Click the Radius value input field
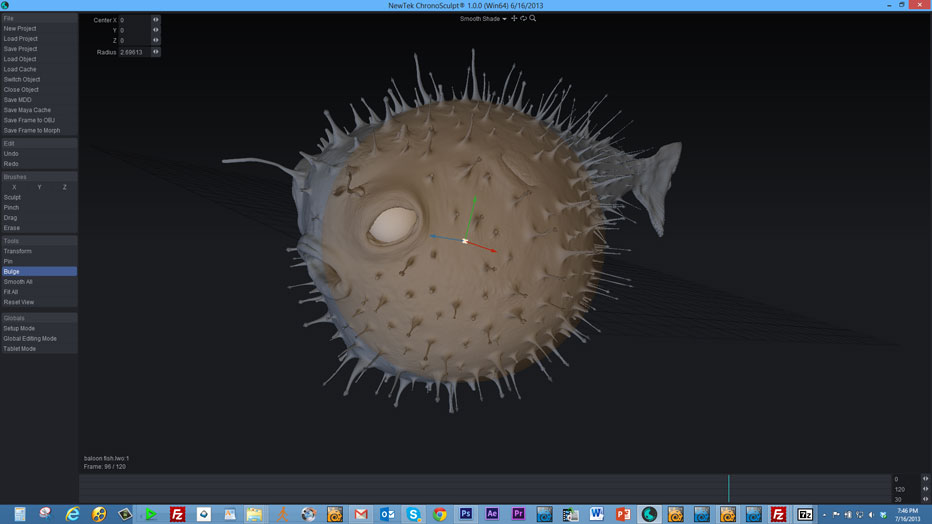Screen dimensions: 932x524 (x=133, y=52)
